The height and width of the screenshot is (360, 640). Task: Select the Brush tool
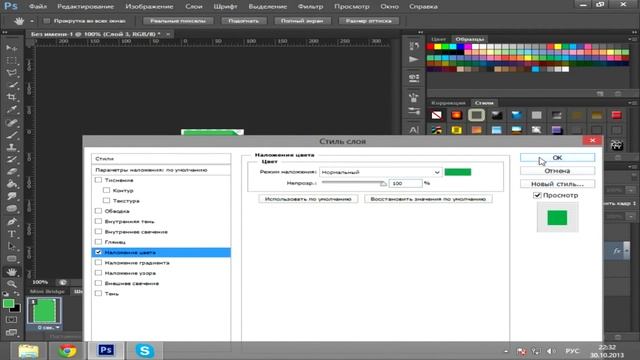11,135
